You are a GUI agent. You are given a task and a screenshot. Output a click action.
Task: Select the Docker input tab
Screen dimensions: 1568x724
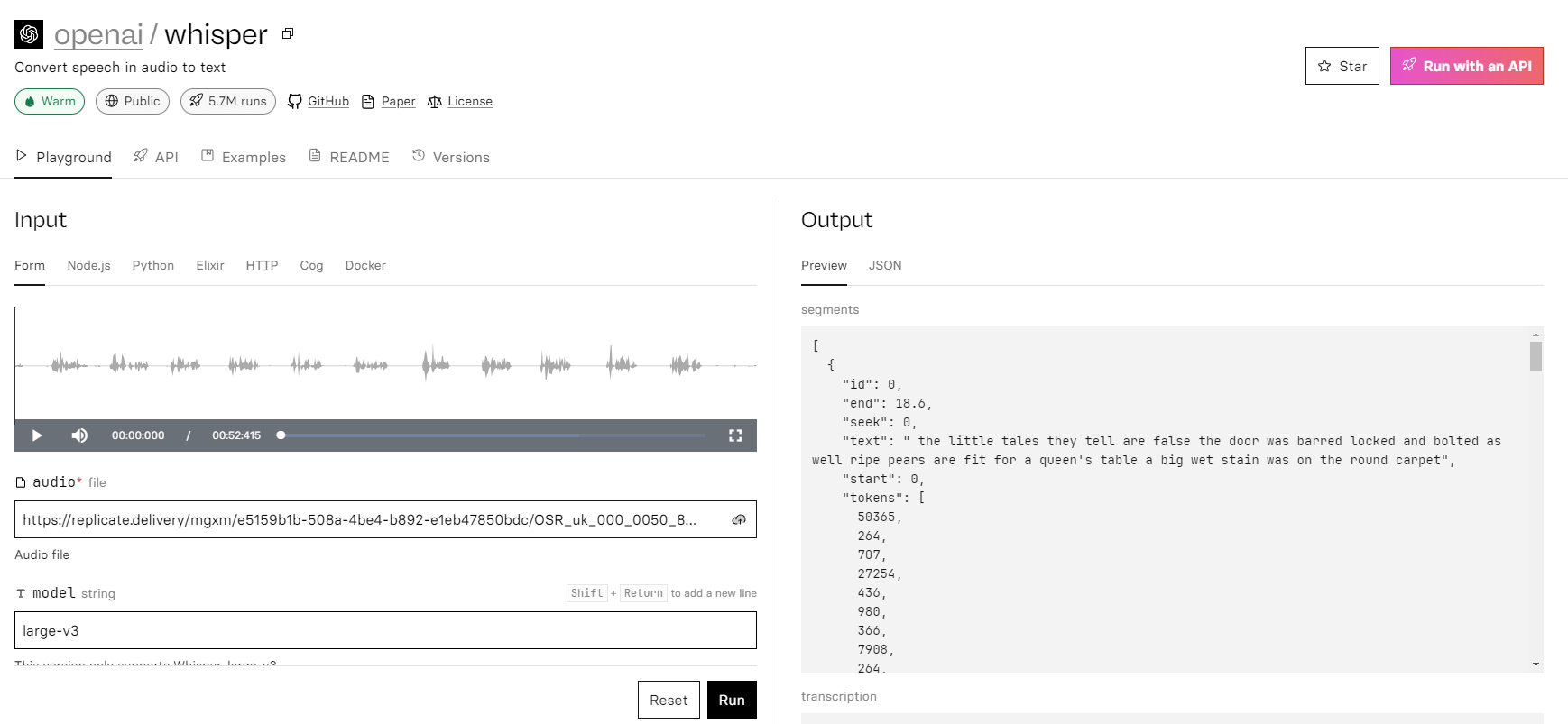click(365, 265)
